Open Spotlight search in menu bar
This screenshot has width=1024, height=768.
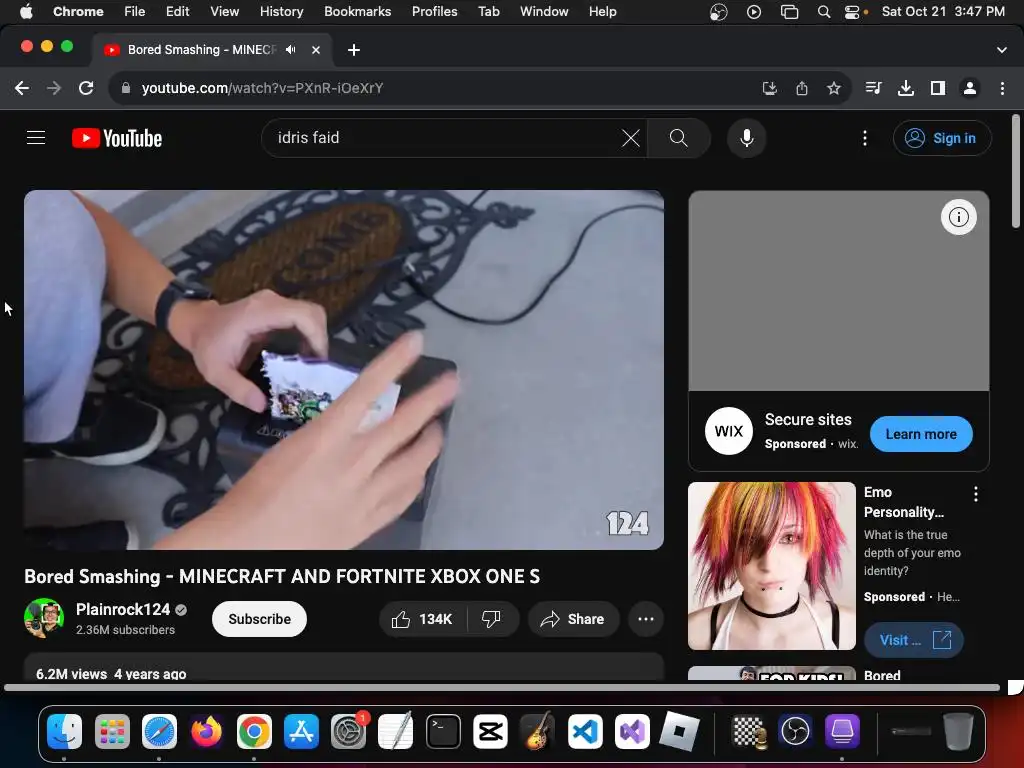[x=824, y=12]
